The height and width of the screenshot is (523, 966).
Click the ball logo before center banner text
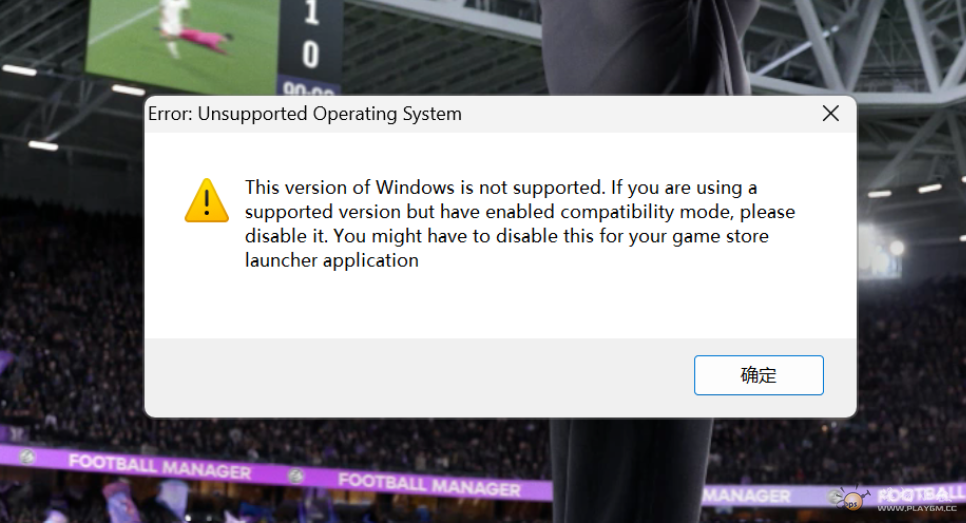coord(296,476)
